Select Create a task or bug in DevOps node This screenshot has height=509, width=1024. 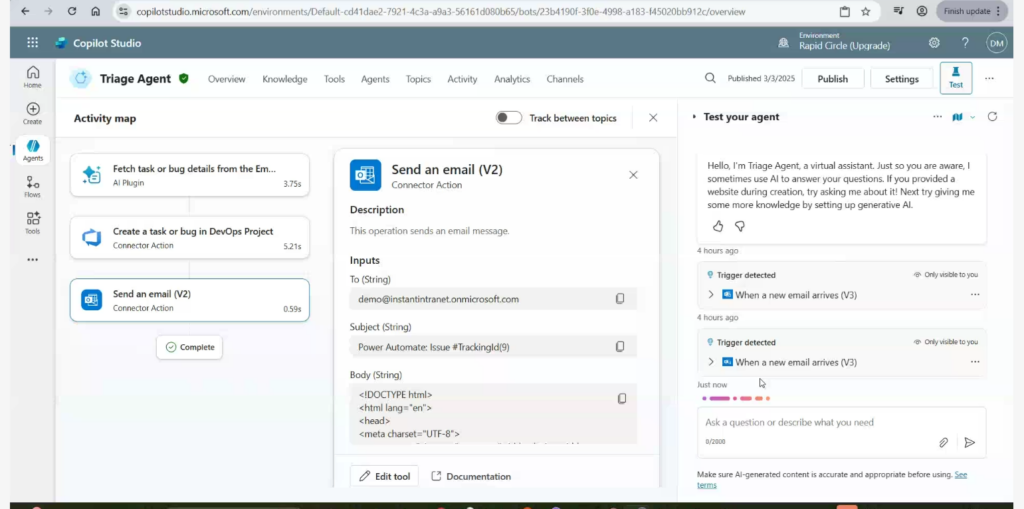pyautogui.click(x=189, y=238)
